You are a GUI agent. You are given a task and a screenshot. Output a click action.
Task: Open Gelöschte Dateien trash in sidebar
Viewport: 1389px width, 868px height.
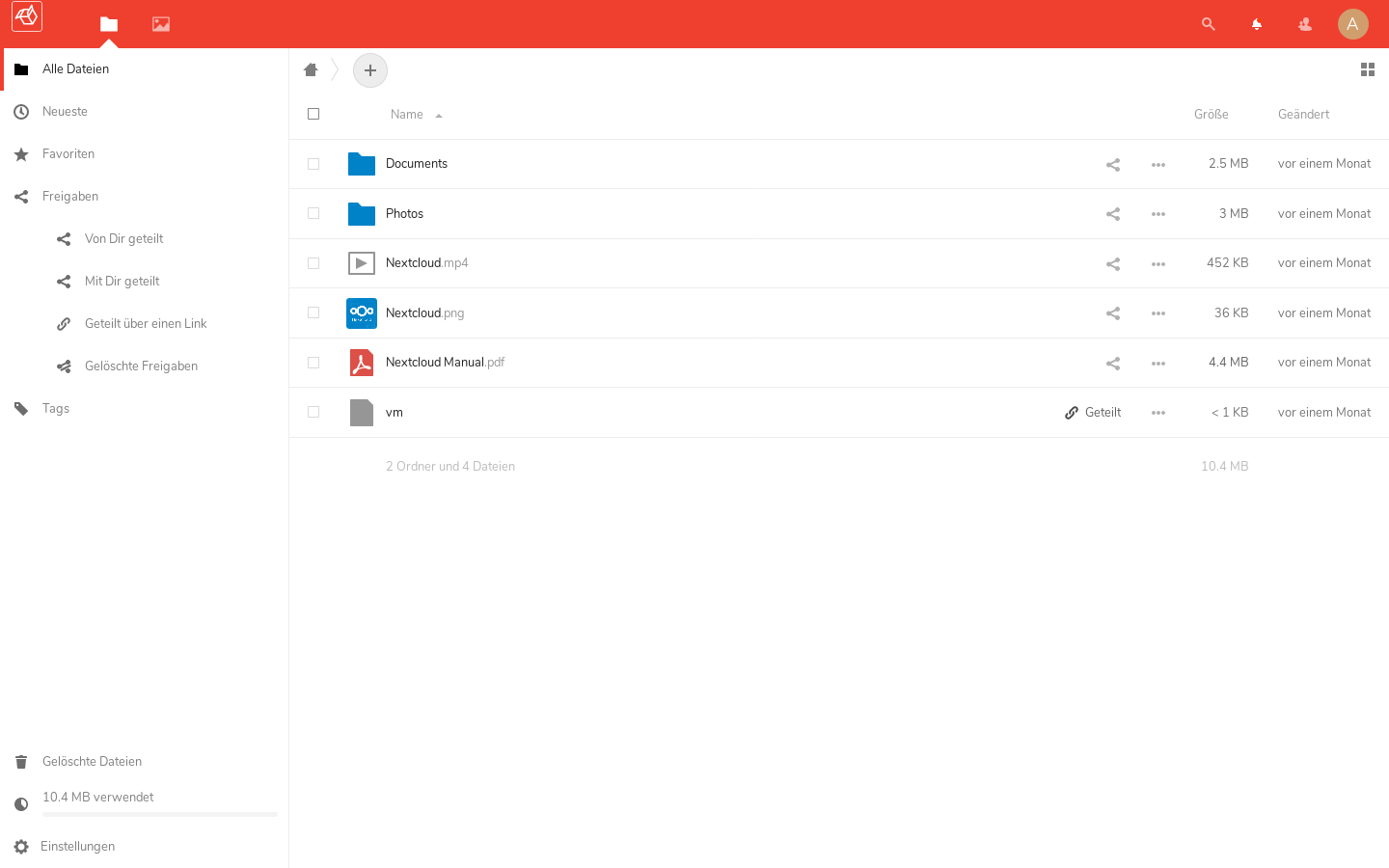pos(145,762)
